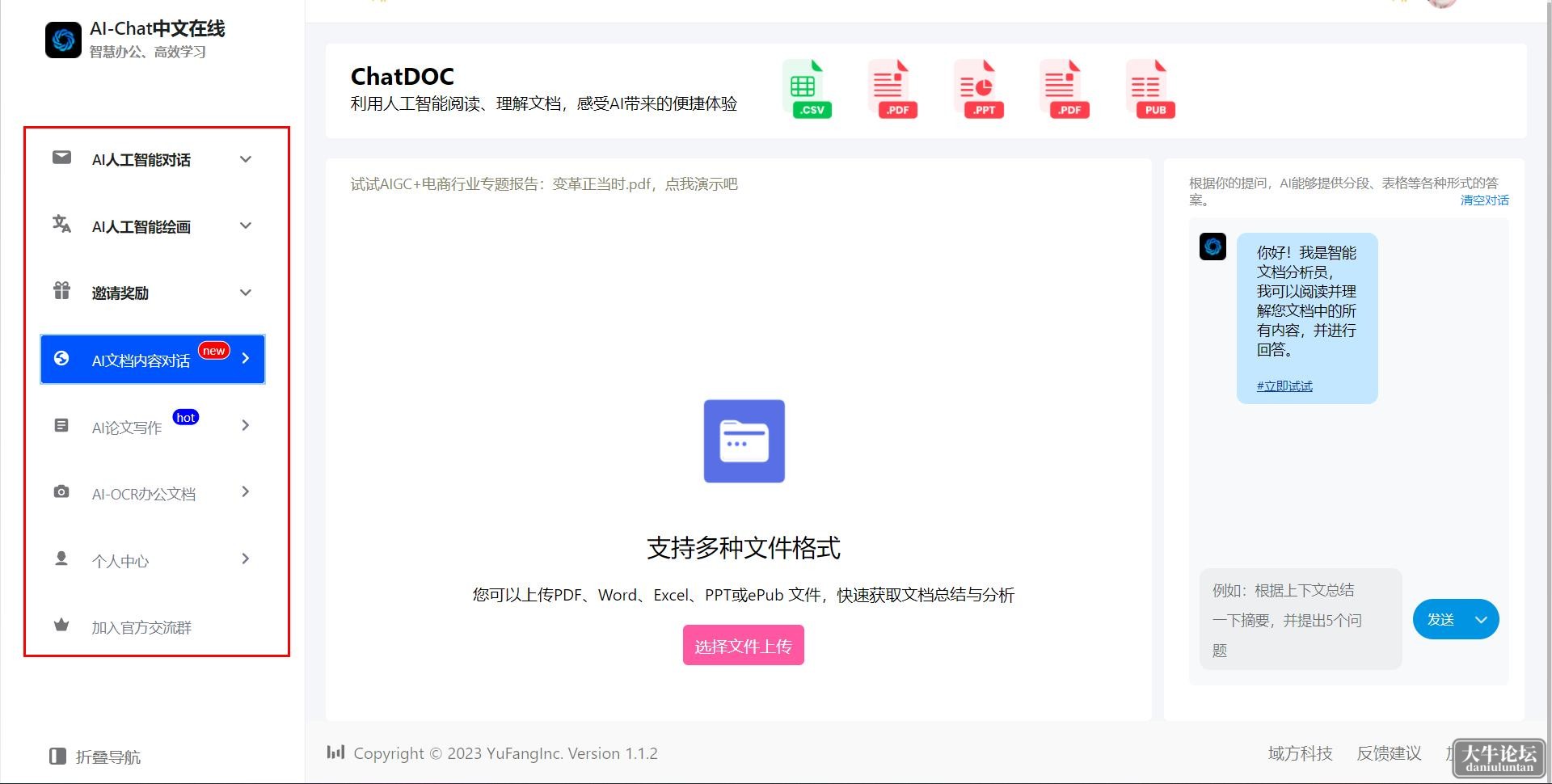Click the first PDF file icon after CSV

[x=893, y=88]
